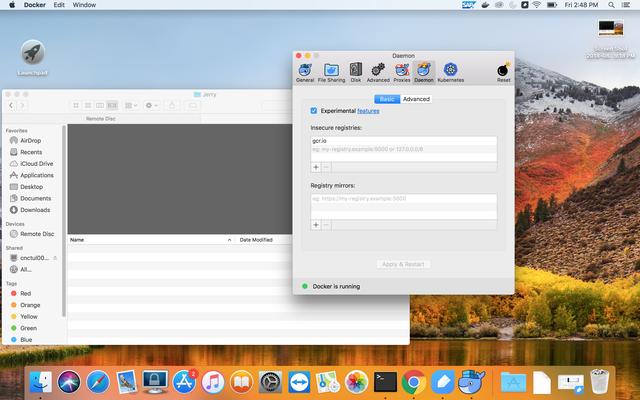Remove registry mirror with minus button

[326, 224]
